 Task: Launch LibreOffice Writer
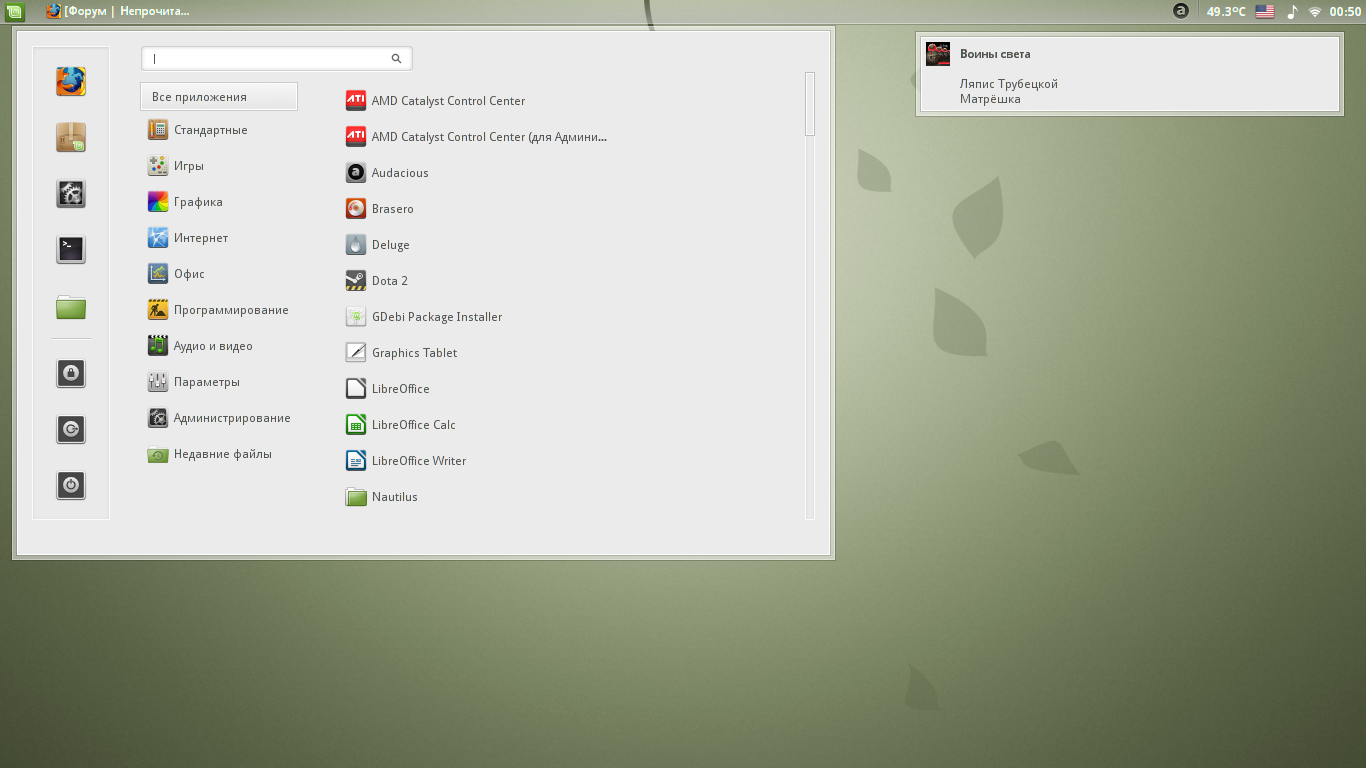pos(418,461)
